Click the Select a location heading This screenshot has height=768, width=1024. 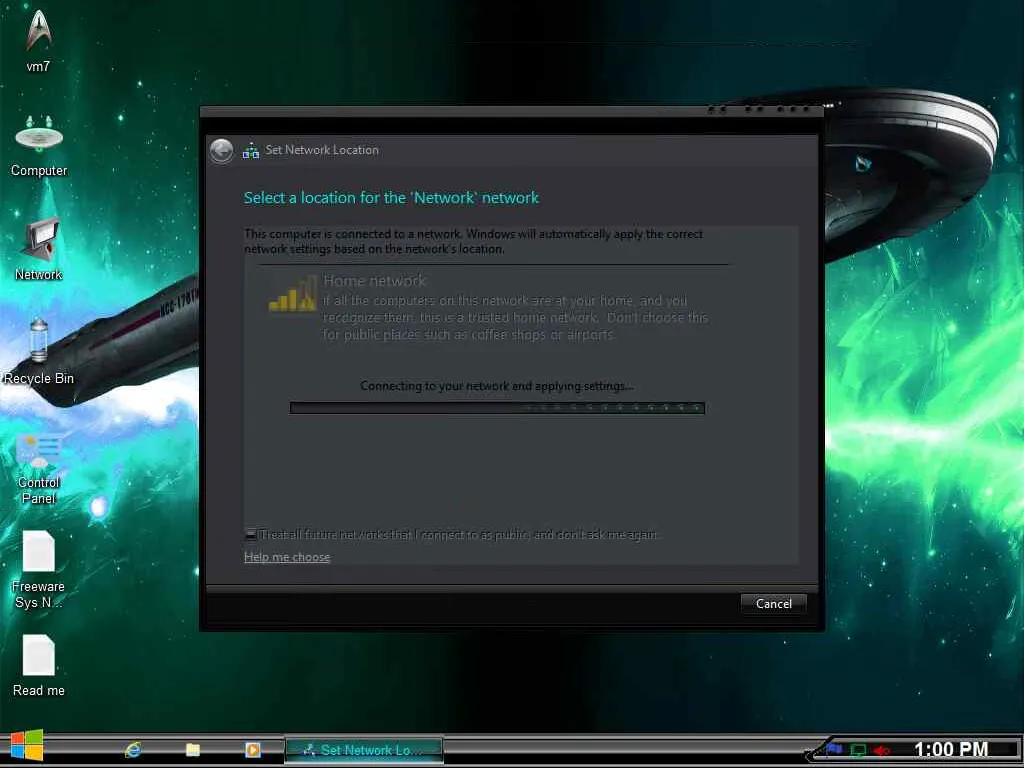point(391,197)
